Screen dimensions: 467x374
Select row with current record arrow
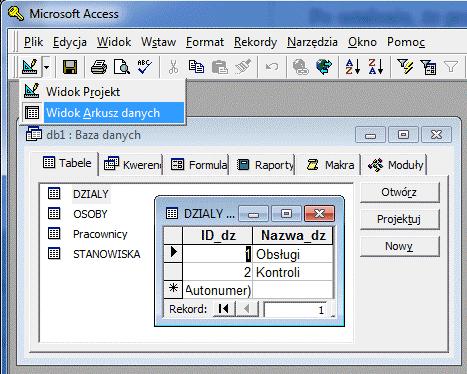(x=173, y=254)
